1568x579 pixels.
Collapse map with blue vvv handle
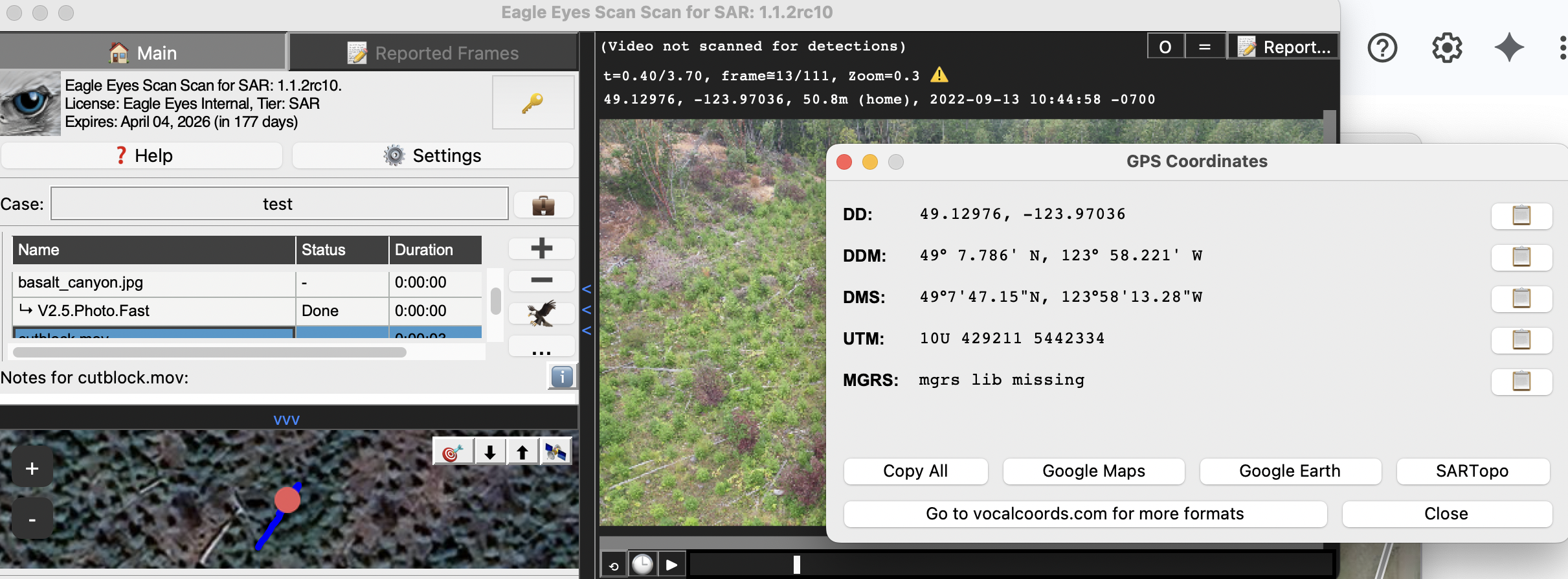point(286,420)
